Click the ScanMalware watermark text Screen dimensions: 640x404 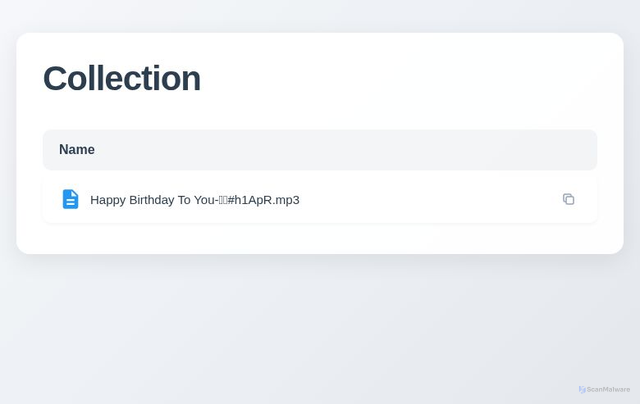[x=608, y=389]
